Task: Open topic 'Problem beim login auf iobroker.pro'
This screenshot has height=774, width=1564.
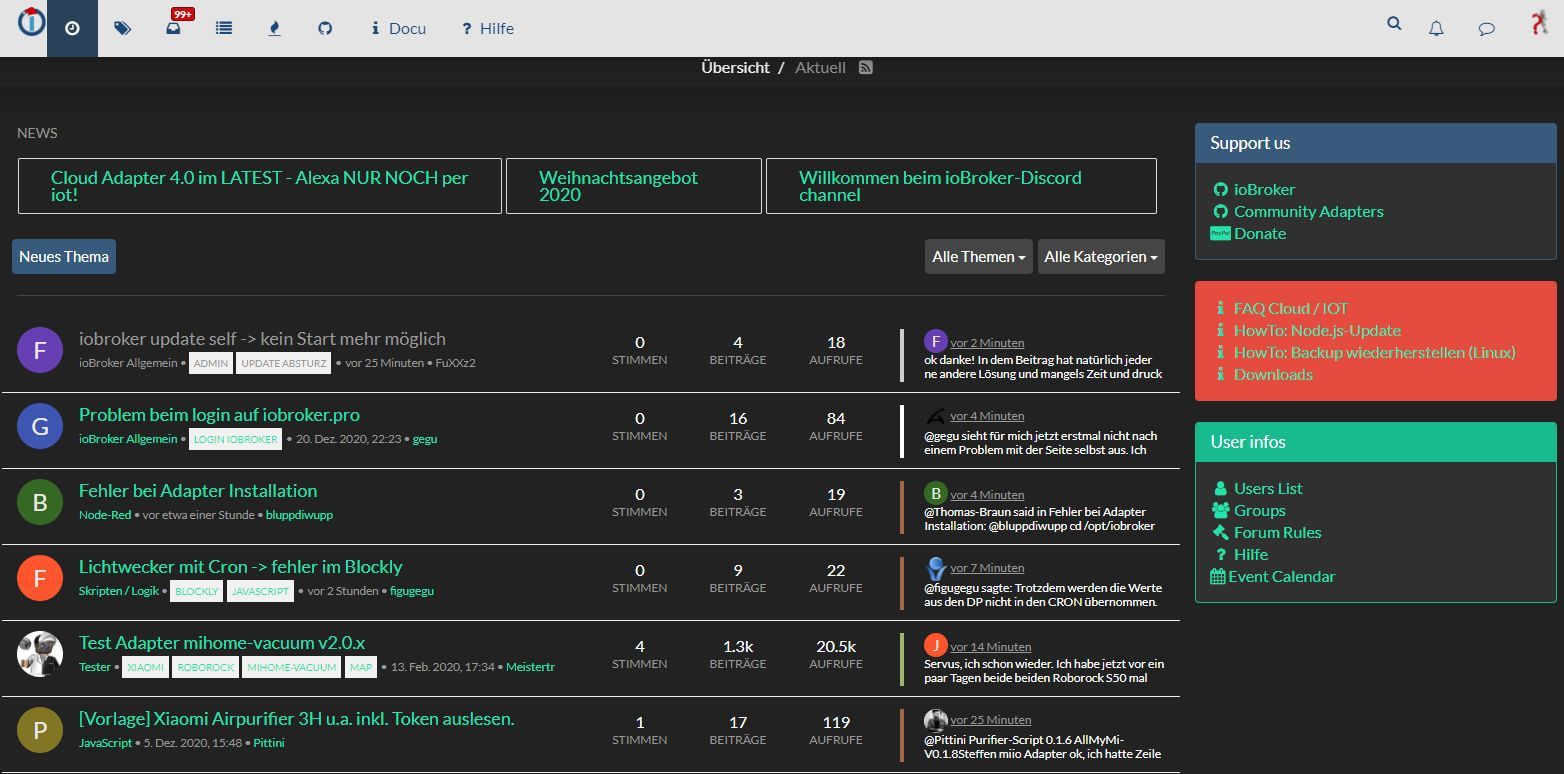Action: click(219, 415)
